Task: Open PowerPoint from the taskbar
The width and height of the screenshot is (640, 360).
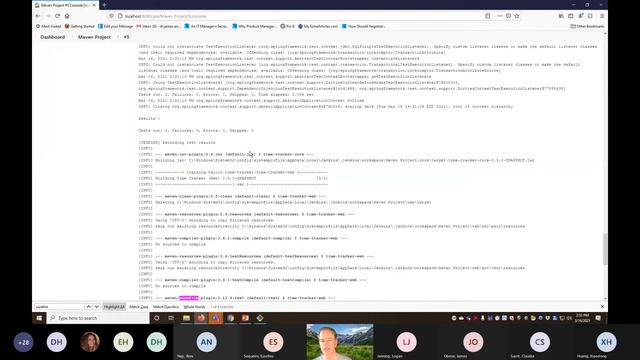Action: click(245, 318)
